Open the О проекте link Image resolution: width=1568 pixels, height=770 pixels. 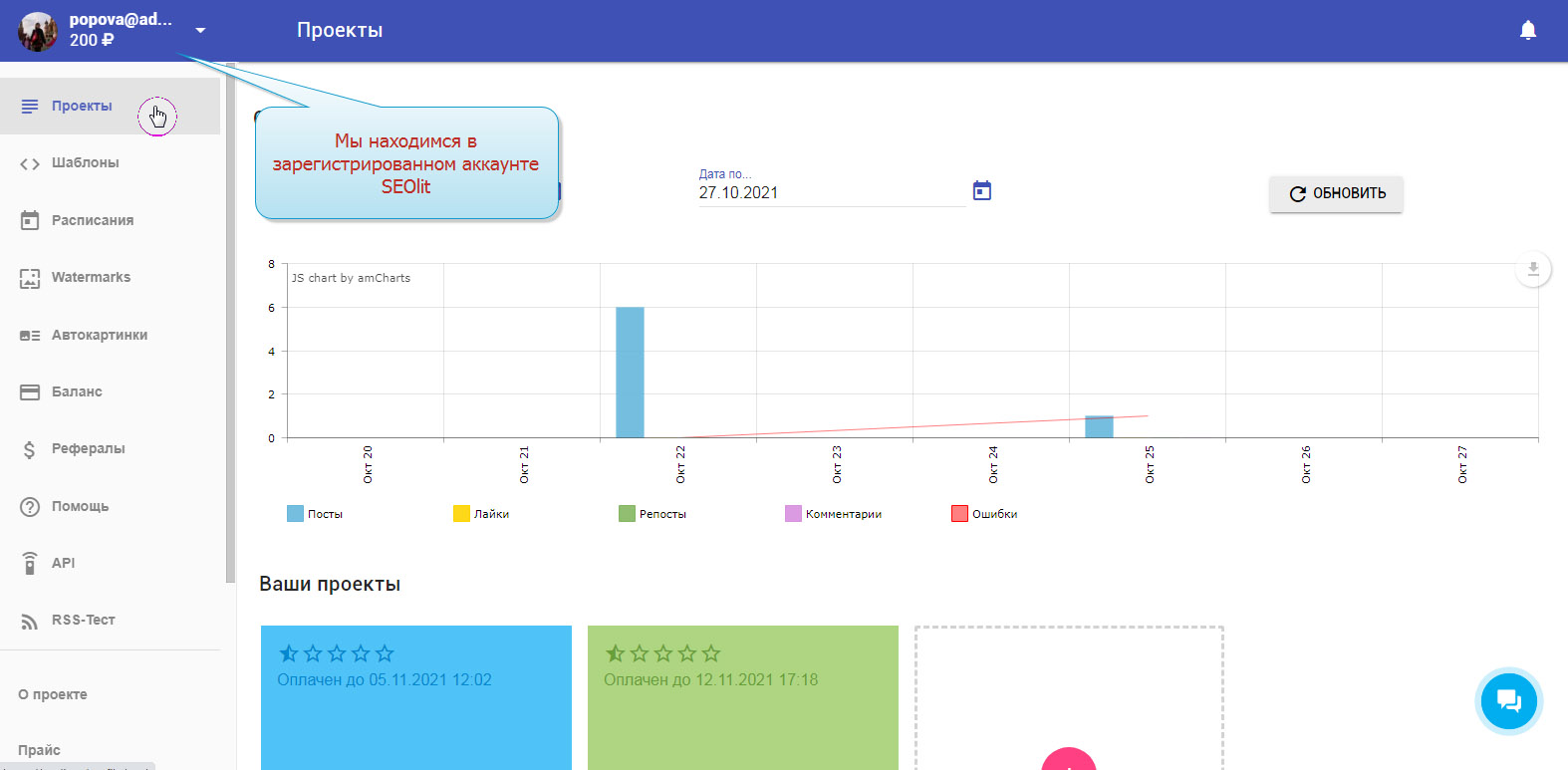point(53,694)
